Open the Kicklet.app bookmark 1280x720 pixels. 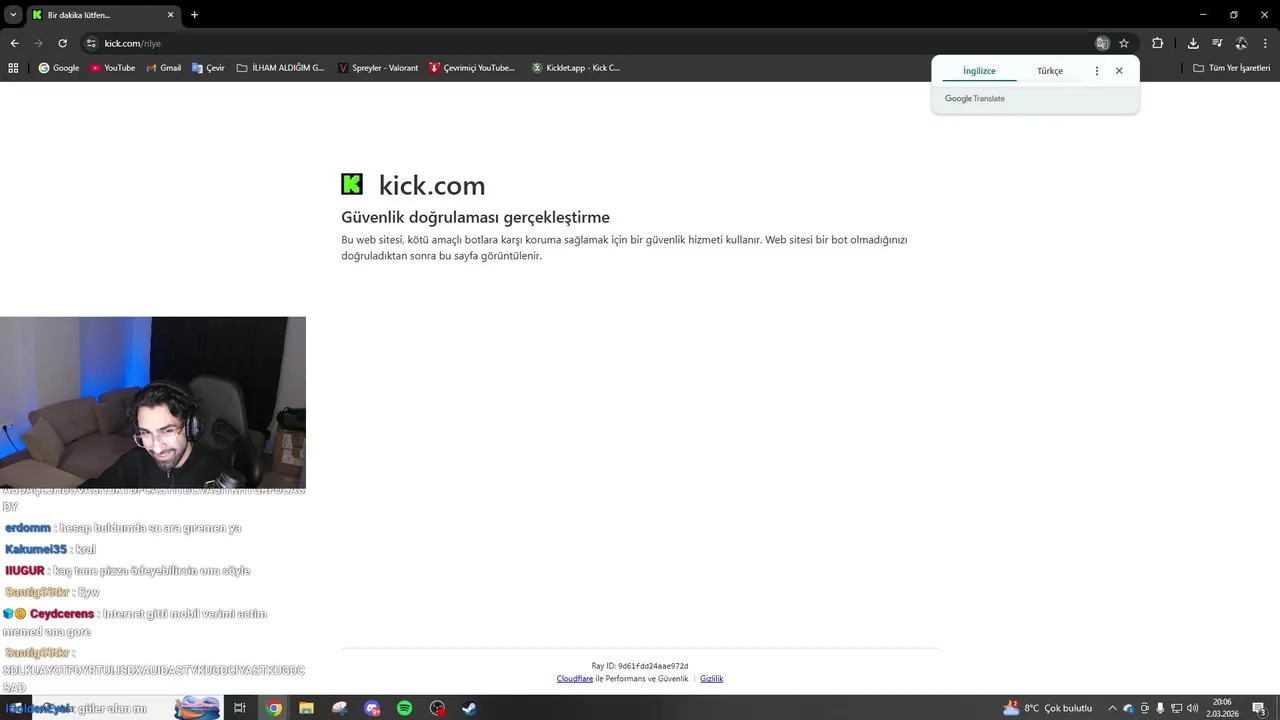tap(576, 68)
